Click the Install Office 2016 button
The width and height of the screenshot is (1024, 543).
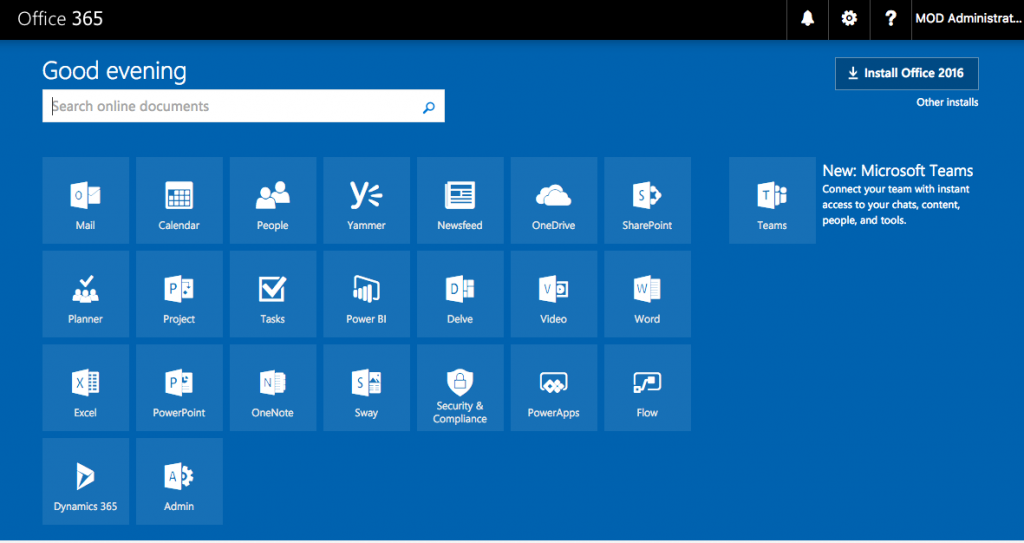click(x=906, y=73)
